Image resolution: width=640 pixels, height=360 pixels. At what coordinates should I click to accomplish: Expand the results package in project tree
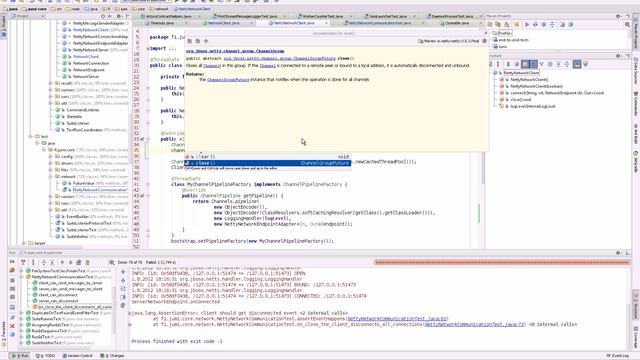(51, 83)
